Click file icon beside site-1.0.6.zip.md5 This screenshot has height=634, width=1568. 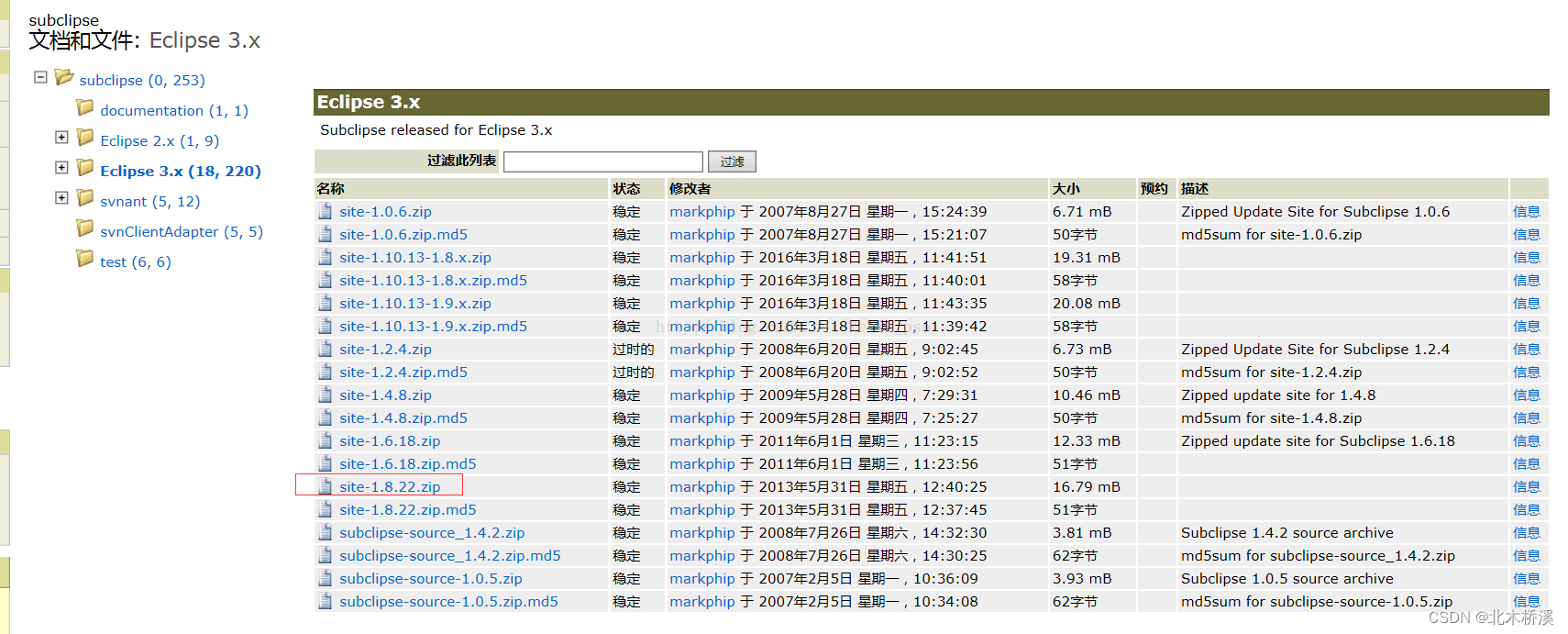326,234
